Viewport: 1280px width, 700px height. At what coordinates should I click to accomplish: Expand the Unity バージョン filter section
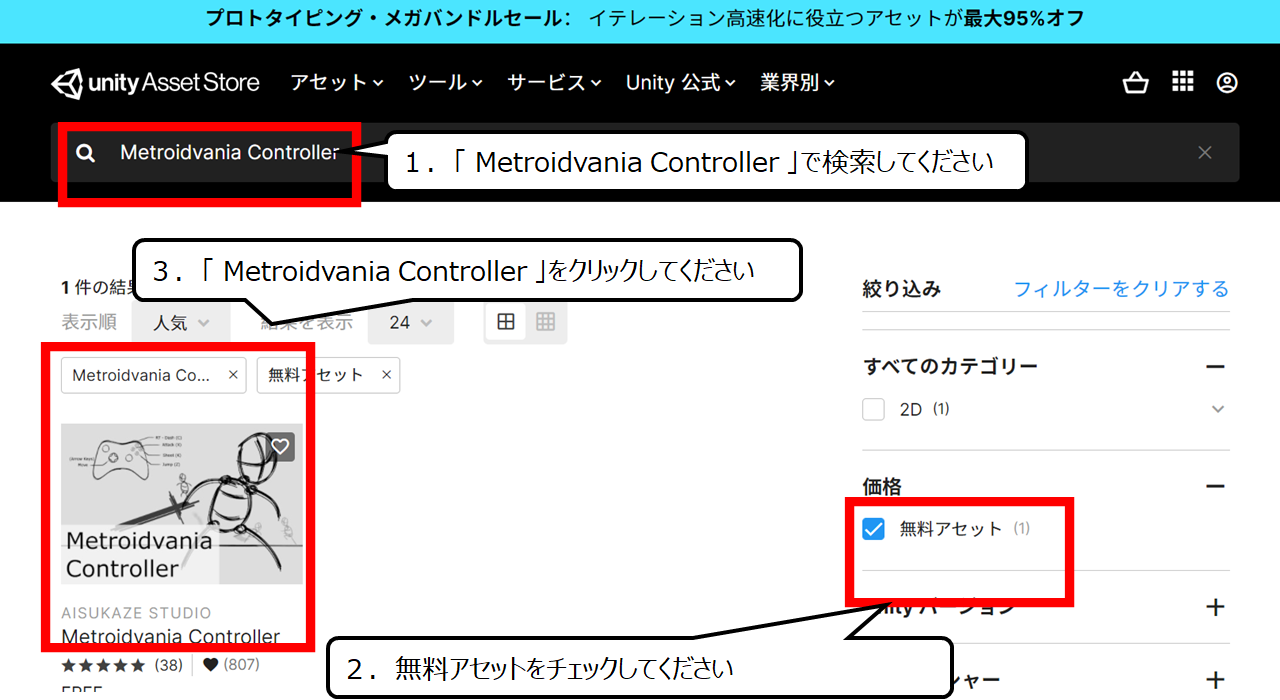tap(1215, 607)
